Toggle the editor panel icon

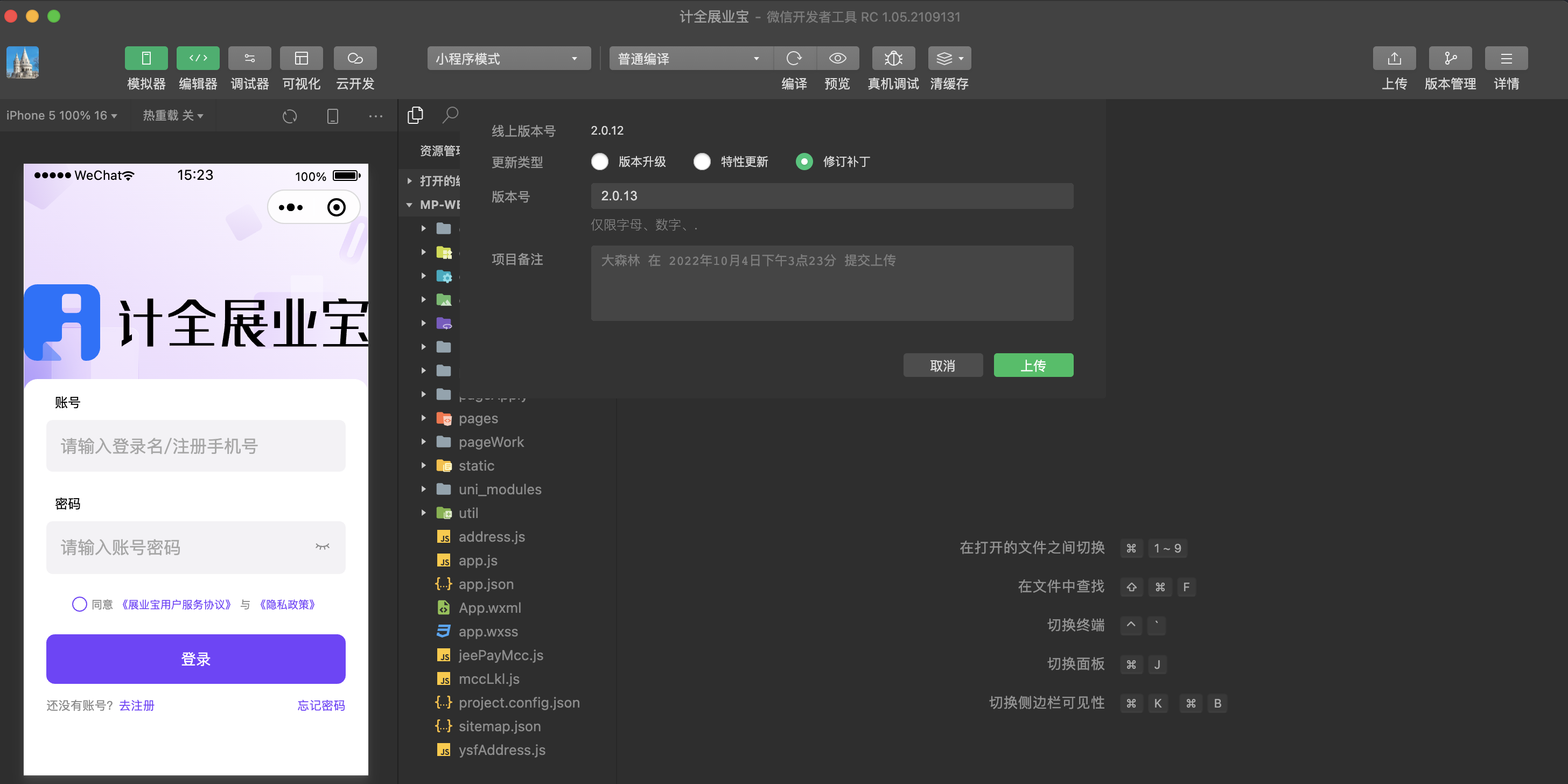198,59
